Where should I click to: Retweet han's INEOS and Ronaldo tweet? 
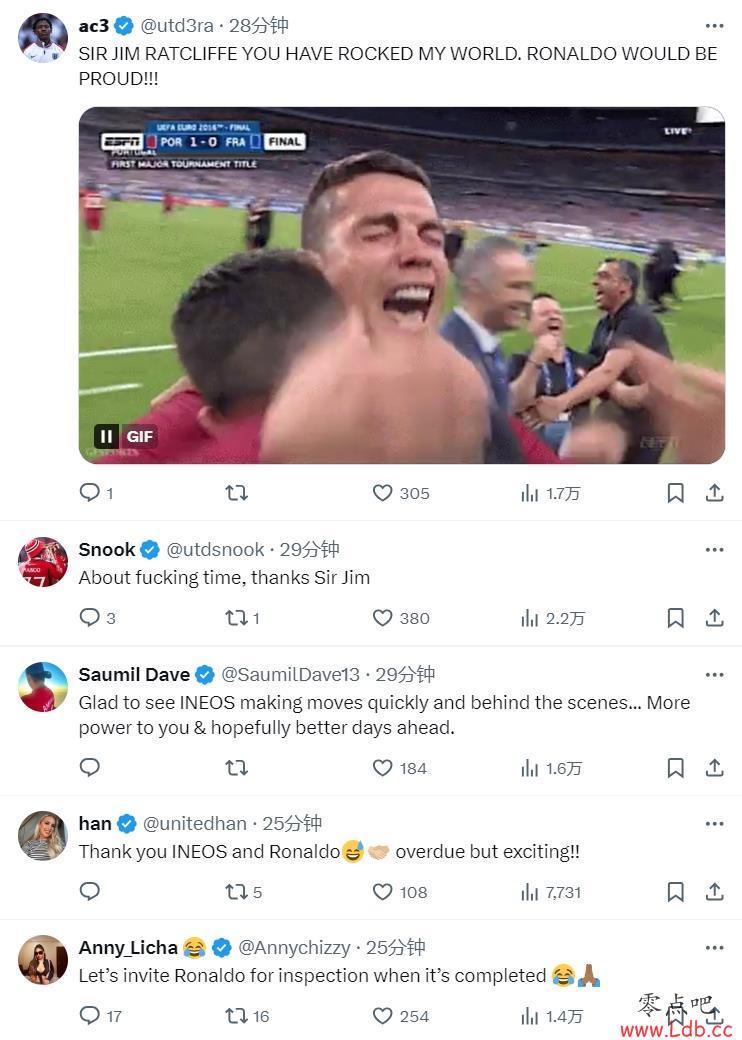click(x=236, y=892)
